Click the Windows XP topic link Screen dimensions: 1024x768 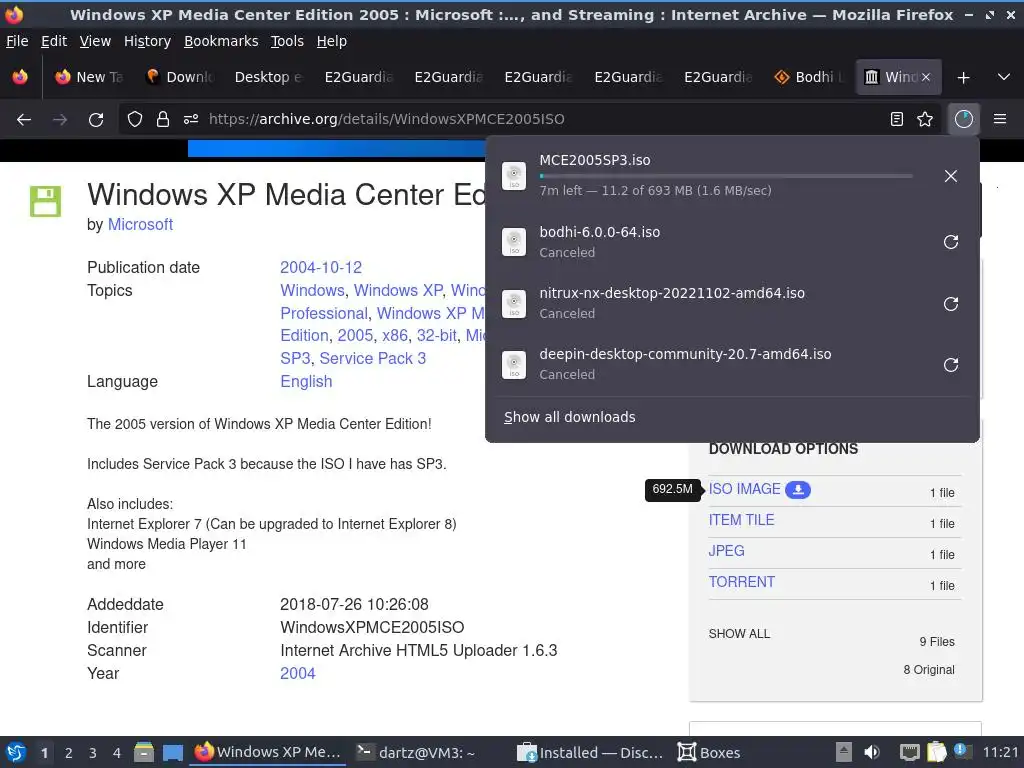pos(398,291)
